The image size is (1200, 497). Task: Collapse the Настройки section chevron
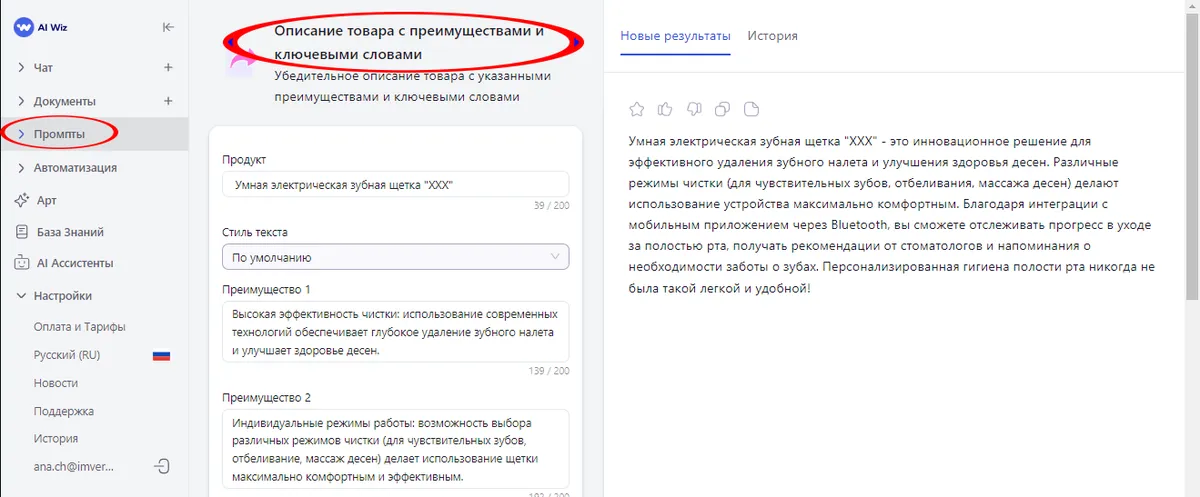pyautogui.click(x=21, y=296)
